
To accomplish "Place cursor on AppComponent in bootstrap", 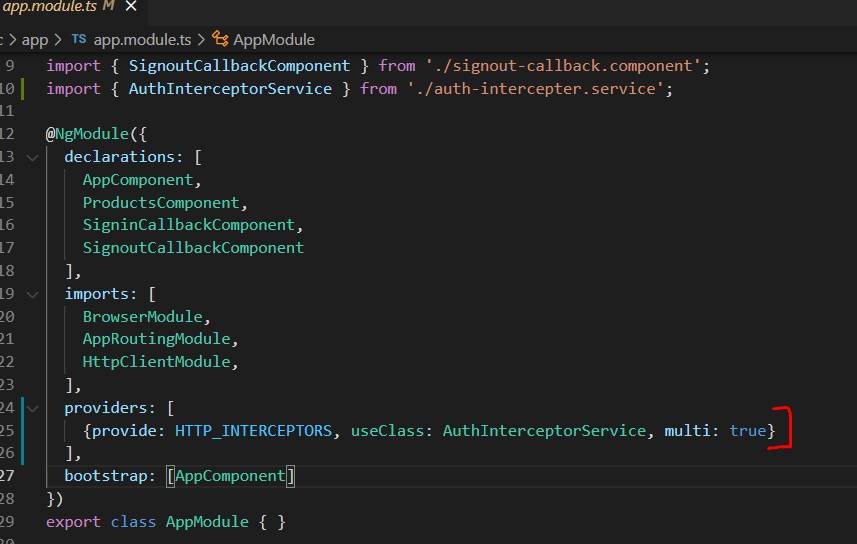I will click(x=231, y=476).
